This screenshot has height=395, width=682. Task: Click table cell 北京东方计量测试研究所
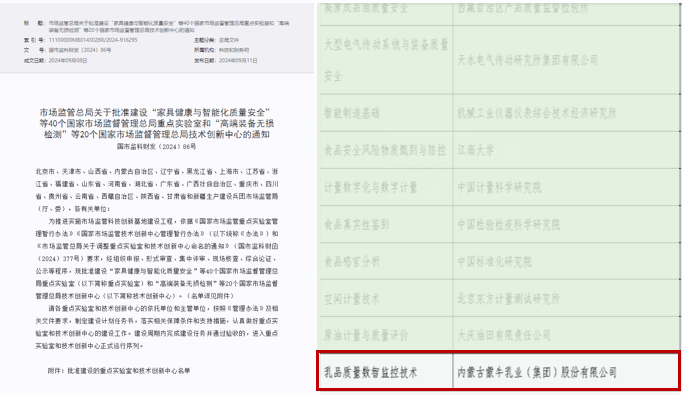566,299
